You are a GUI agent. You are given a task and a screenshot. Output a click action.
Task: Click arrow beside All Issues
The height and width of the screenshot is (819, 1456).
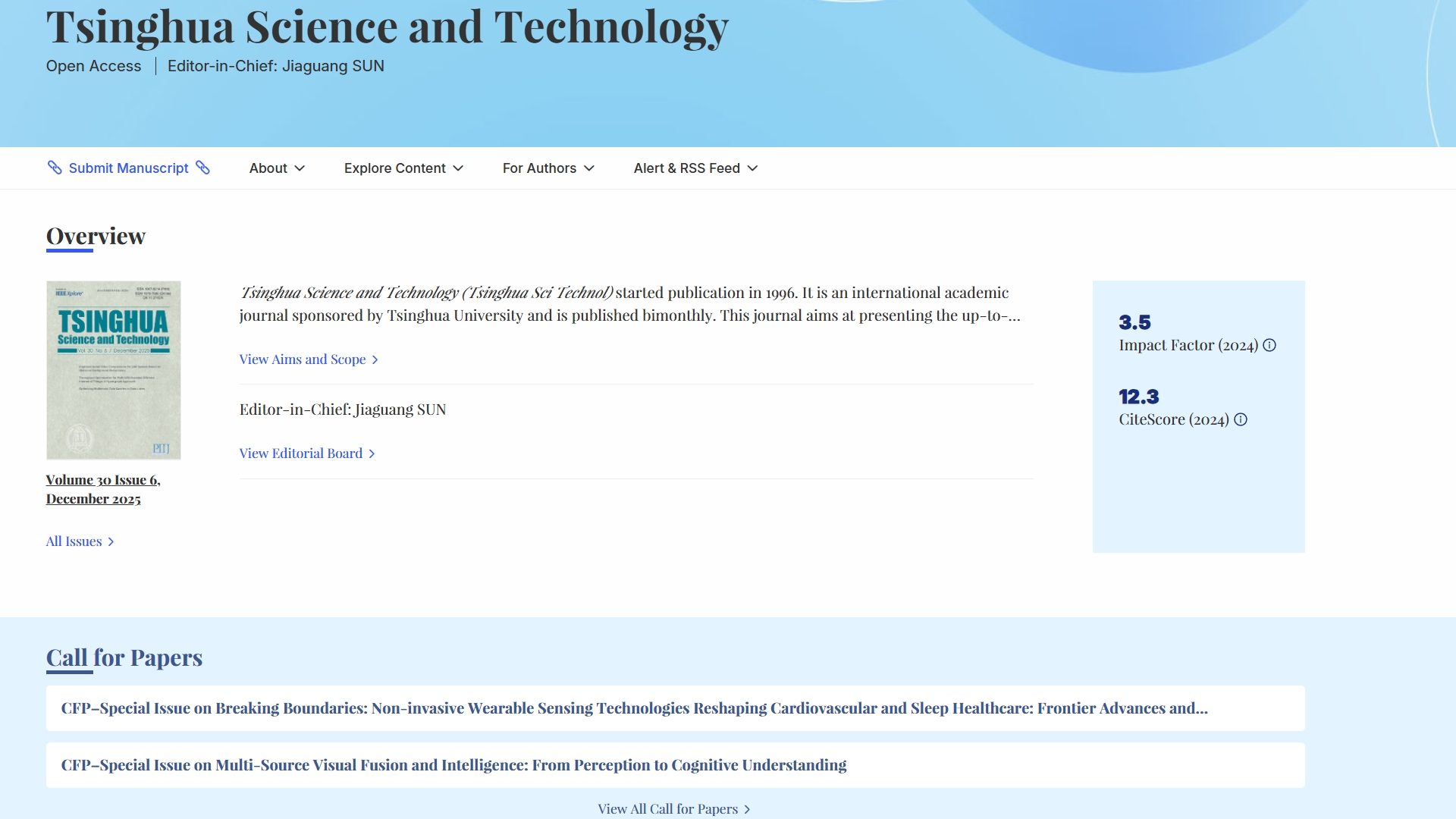coord(111,541)
